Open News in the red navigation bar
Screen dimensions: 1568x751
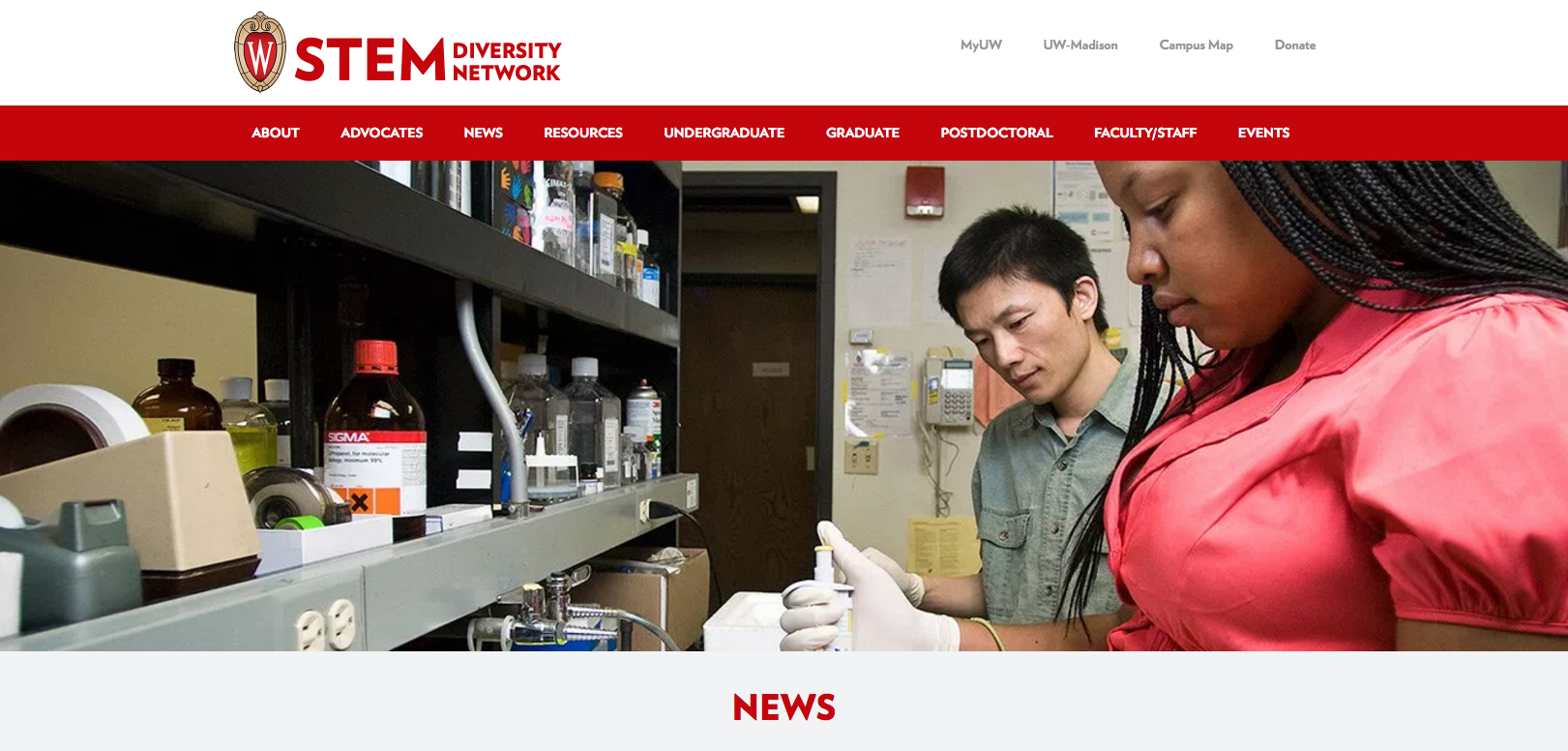[x=483, y=133]
